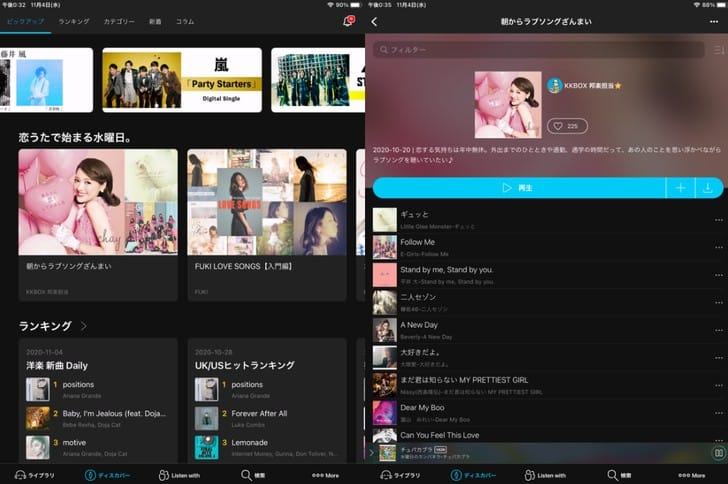Expand the ランキング section arrow
Viewport: 728px width, 484px height.
click(x=84, y=326)
